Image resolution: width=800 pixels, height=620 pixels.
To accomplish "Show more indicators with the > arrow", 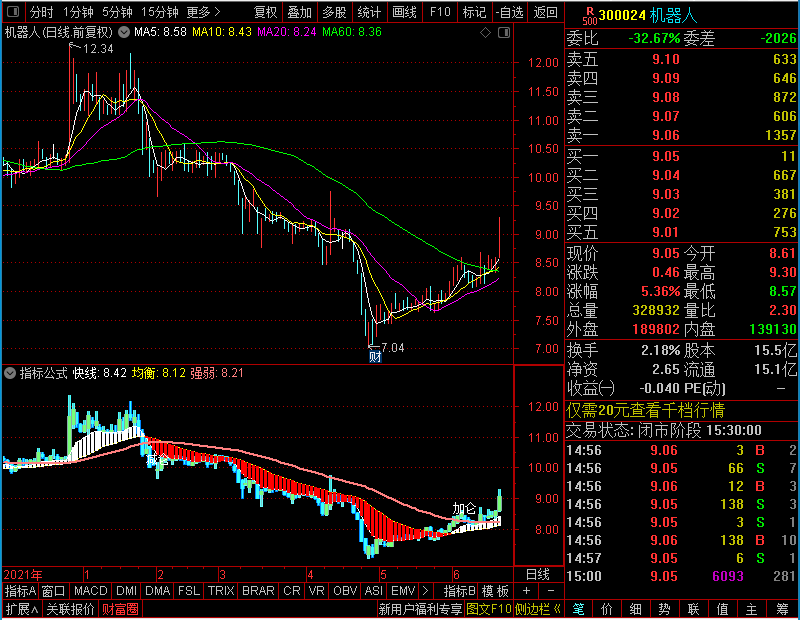I will click(425, 591).
